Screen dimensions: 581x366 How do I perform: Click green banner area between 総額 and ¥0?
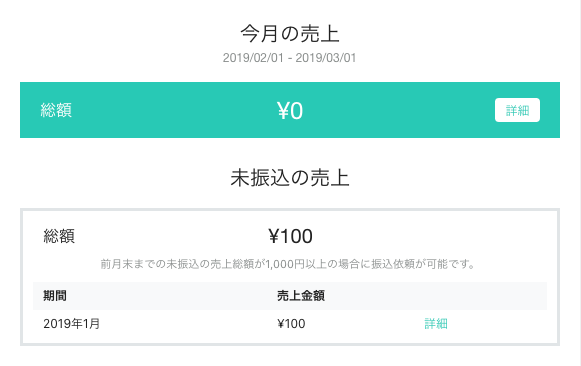(174, 110)
